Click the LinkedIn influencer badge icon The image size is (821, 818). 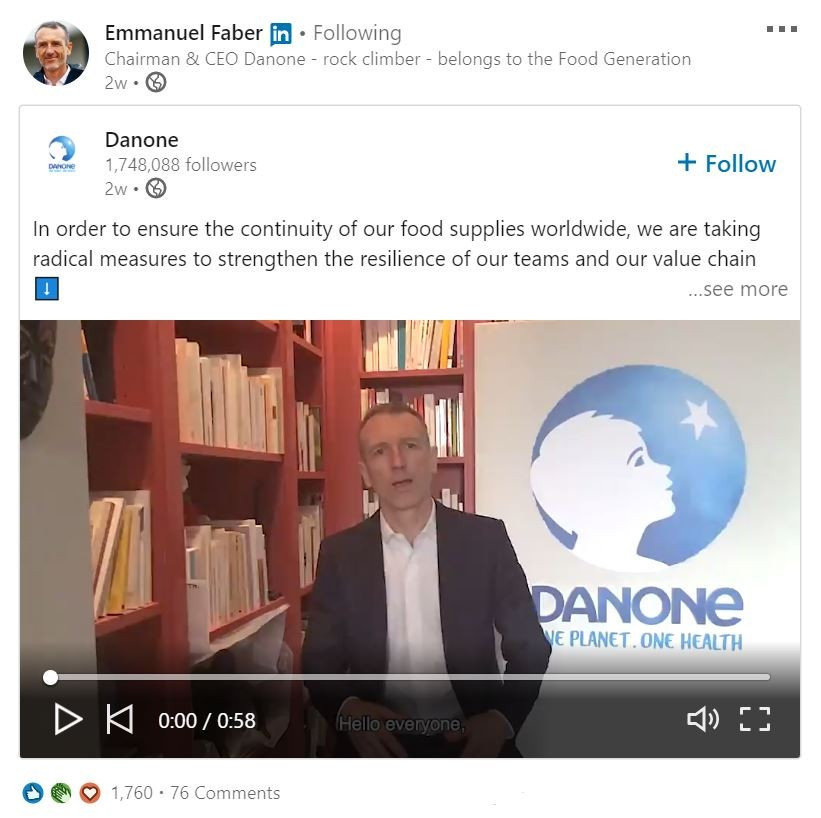(281, 34)
